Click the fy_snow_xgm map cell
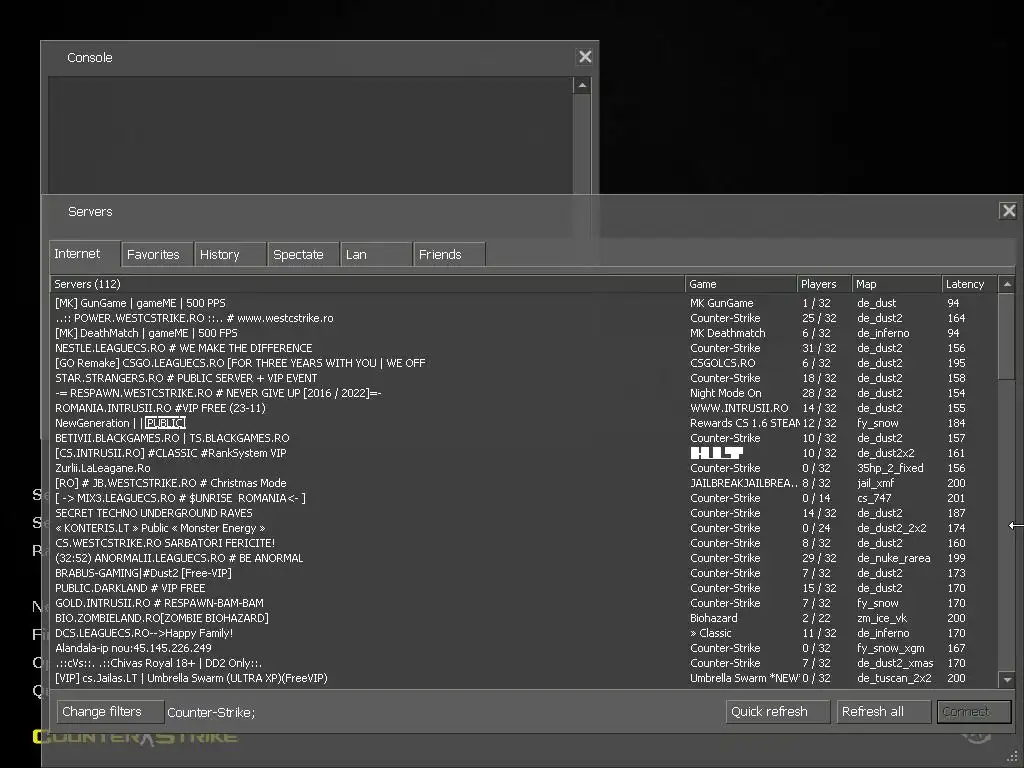Image resolution: width=1024 pixels, height=768 pixels. tap(891, 648)
